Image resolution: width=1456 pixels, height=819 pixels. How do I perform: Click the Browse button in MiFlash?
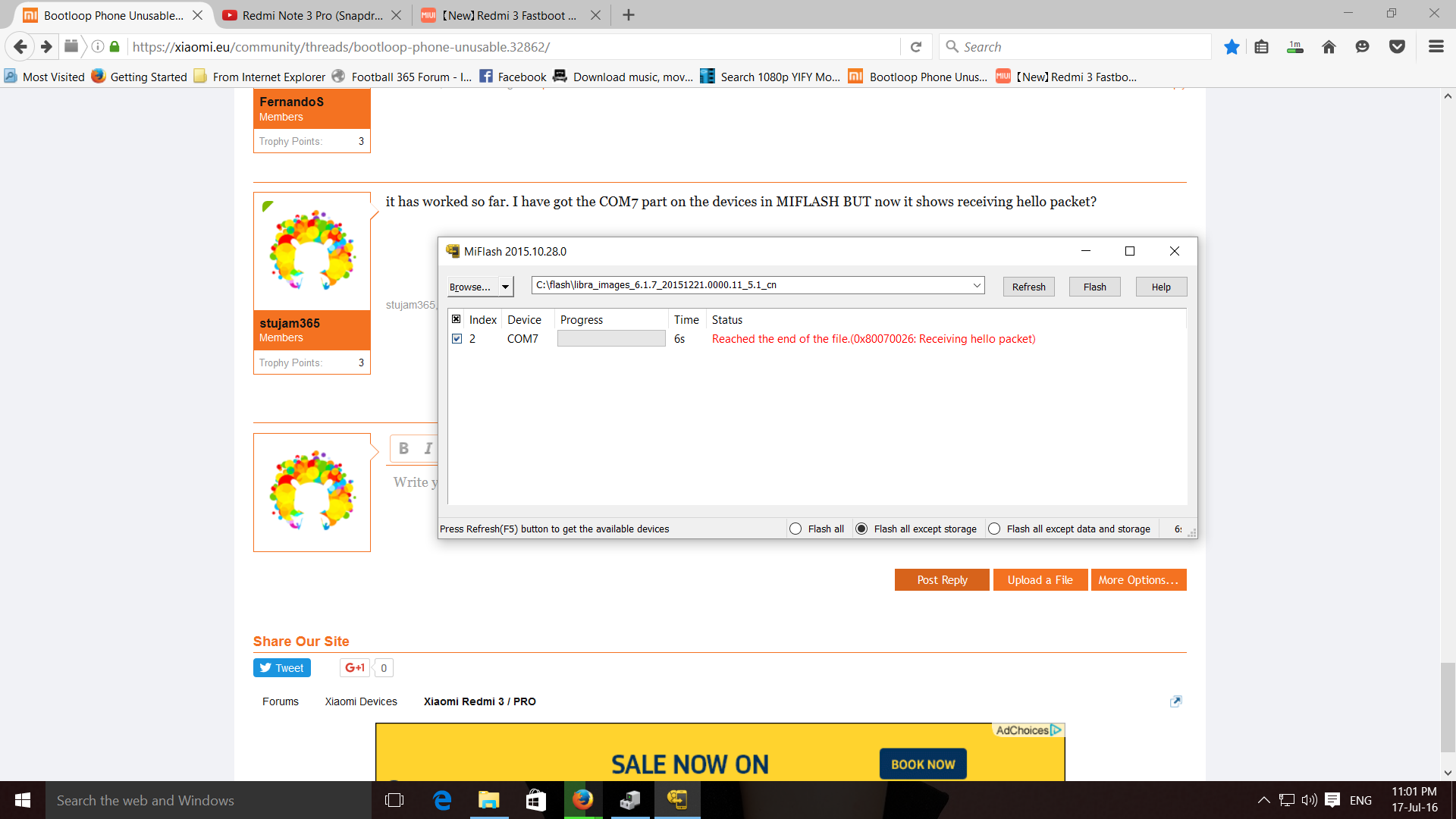coord(472,287)
